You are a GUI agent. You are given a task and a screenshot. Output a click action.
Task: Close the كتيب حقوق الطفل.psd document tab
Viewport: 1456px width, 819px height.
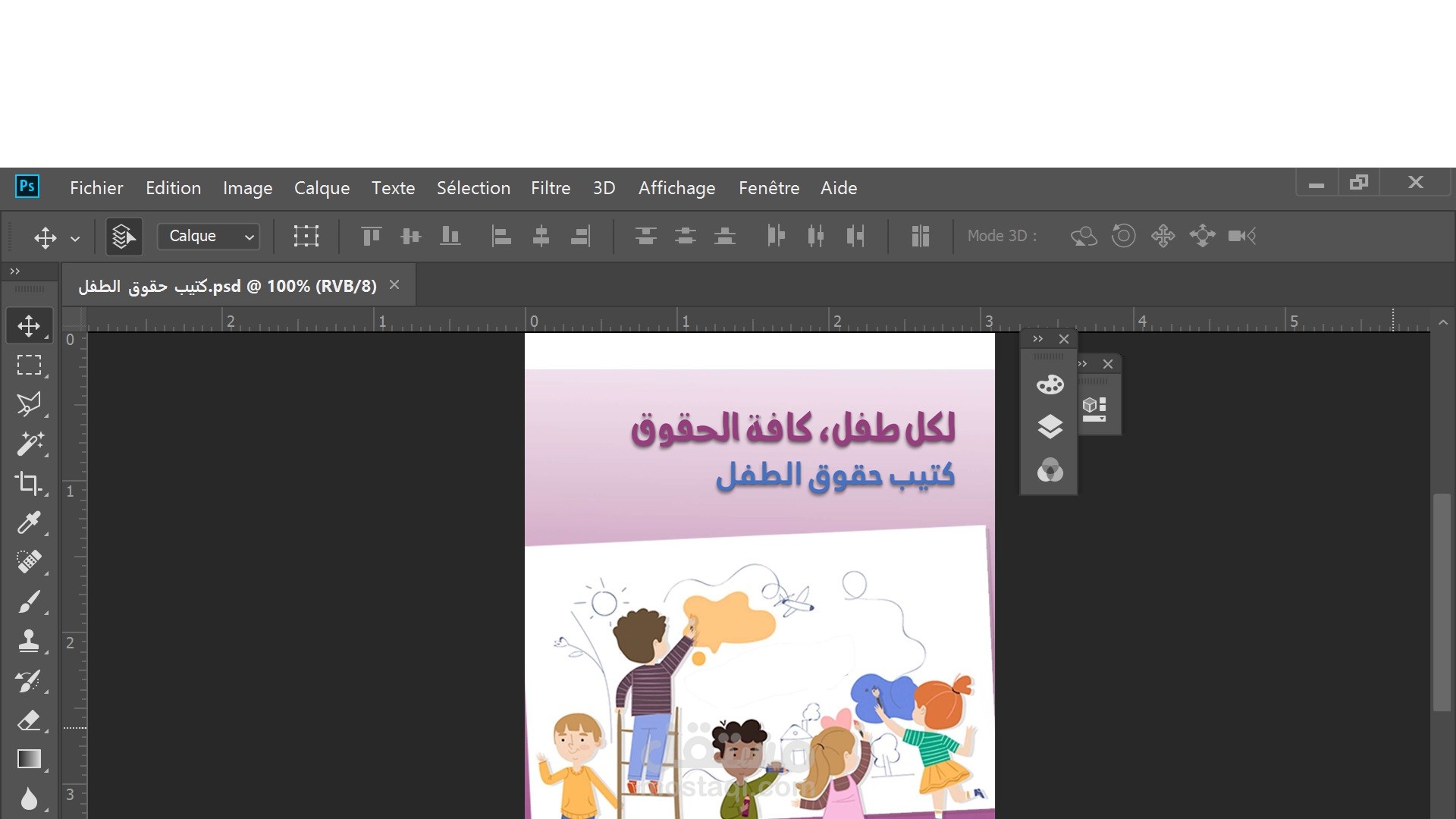(394, 285)
